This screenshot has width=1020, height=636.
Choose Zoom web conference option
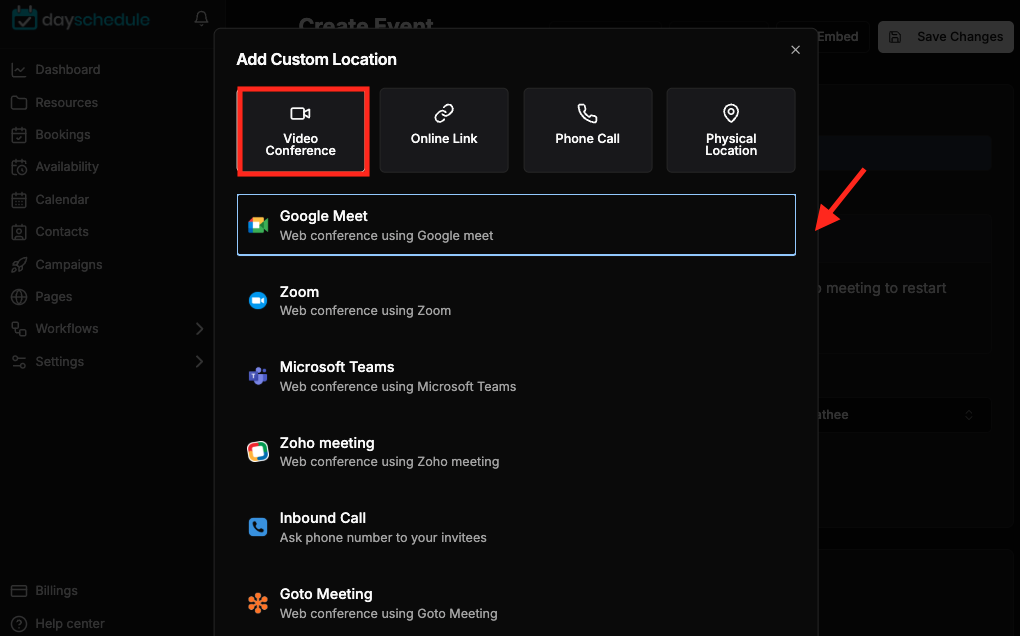[517, 300]
